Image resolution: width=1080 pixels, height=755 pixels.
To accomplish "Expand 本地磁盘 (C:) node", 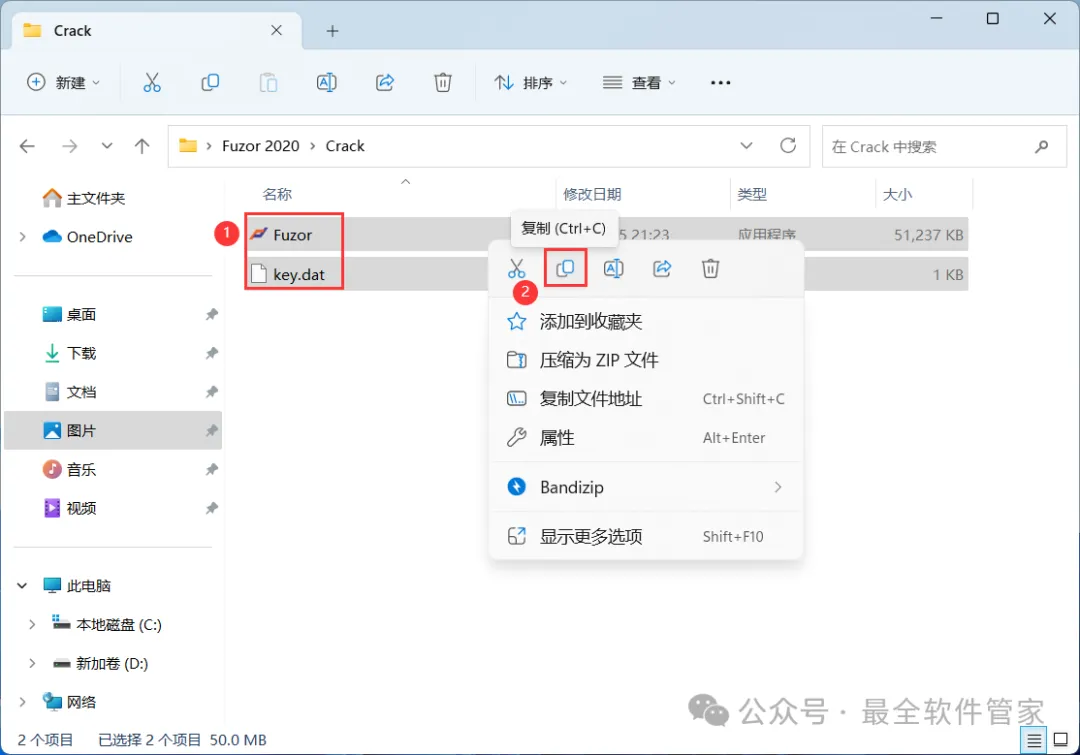I will [x=32, y=625].
